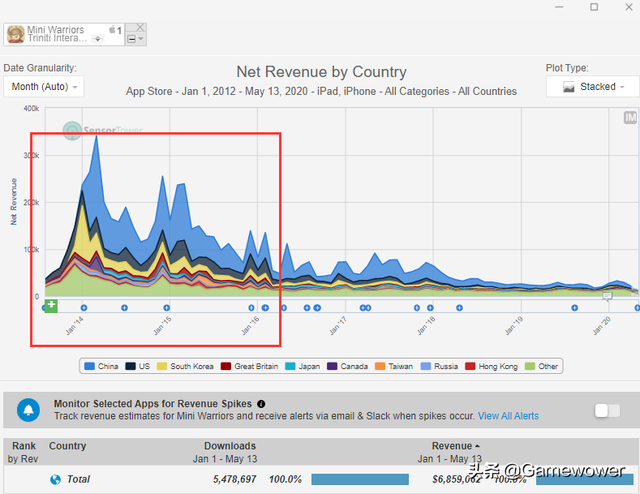Click the IM badge in the chart corner
Screen dimensions: 640x494
[630, 118]
